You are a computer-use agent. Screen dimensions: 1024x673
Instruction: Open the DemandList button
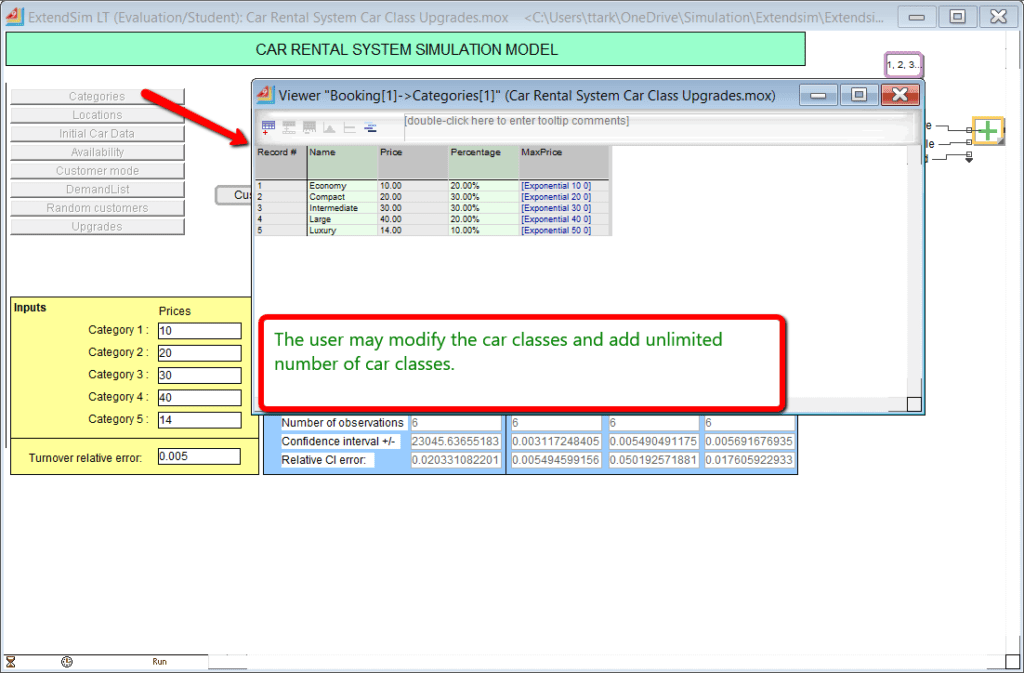(x=97, y=189)
